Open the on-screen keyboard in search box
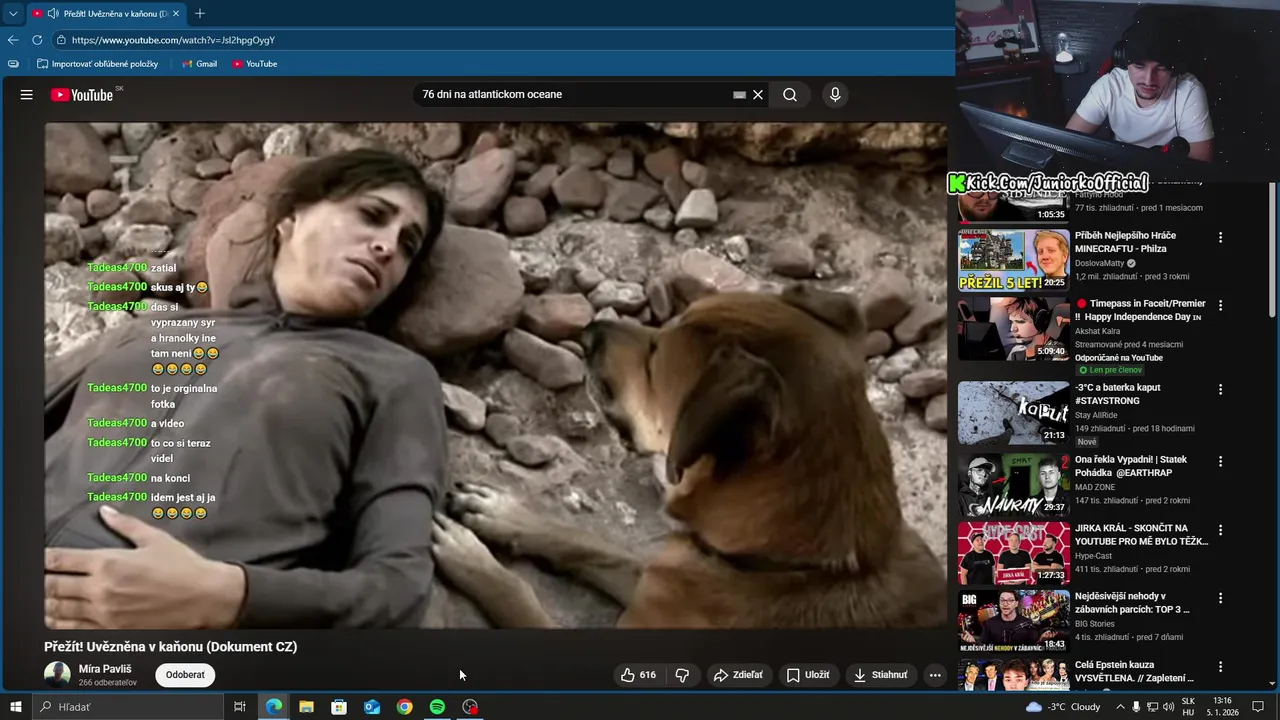Viewport: 1280px width, 720px height. [x=739, y=95]
